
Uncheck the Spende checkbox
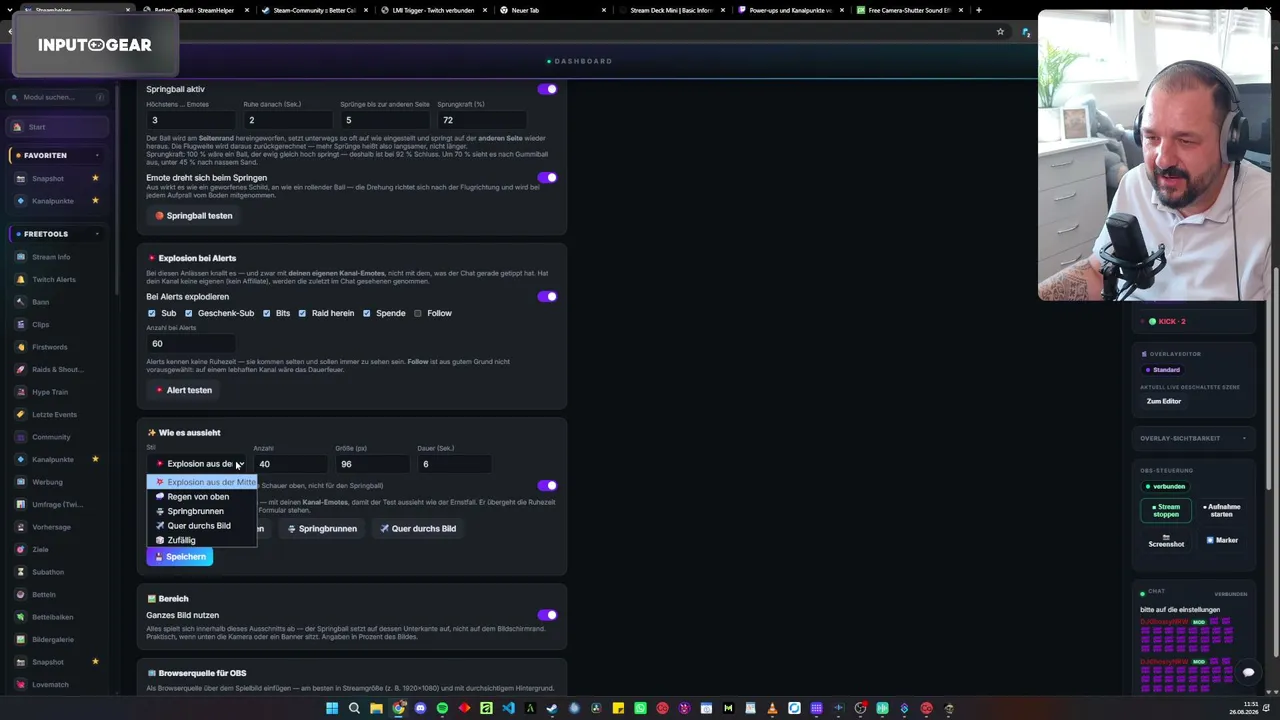[x=367, y=313]
